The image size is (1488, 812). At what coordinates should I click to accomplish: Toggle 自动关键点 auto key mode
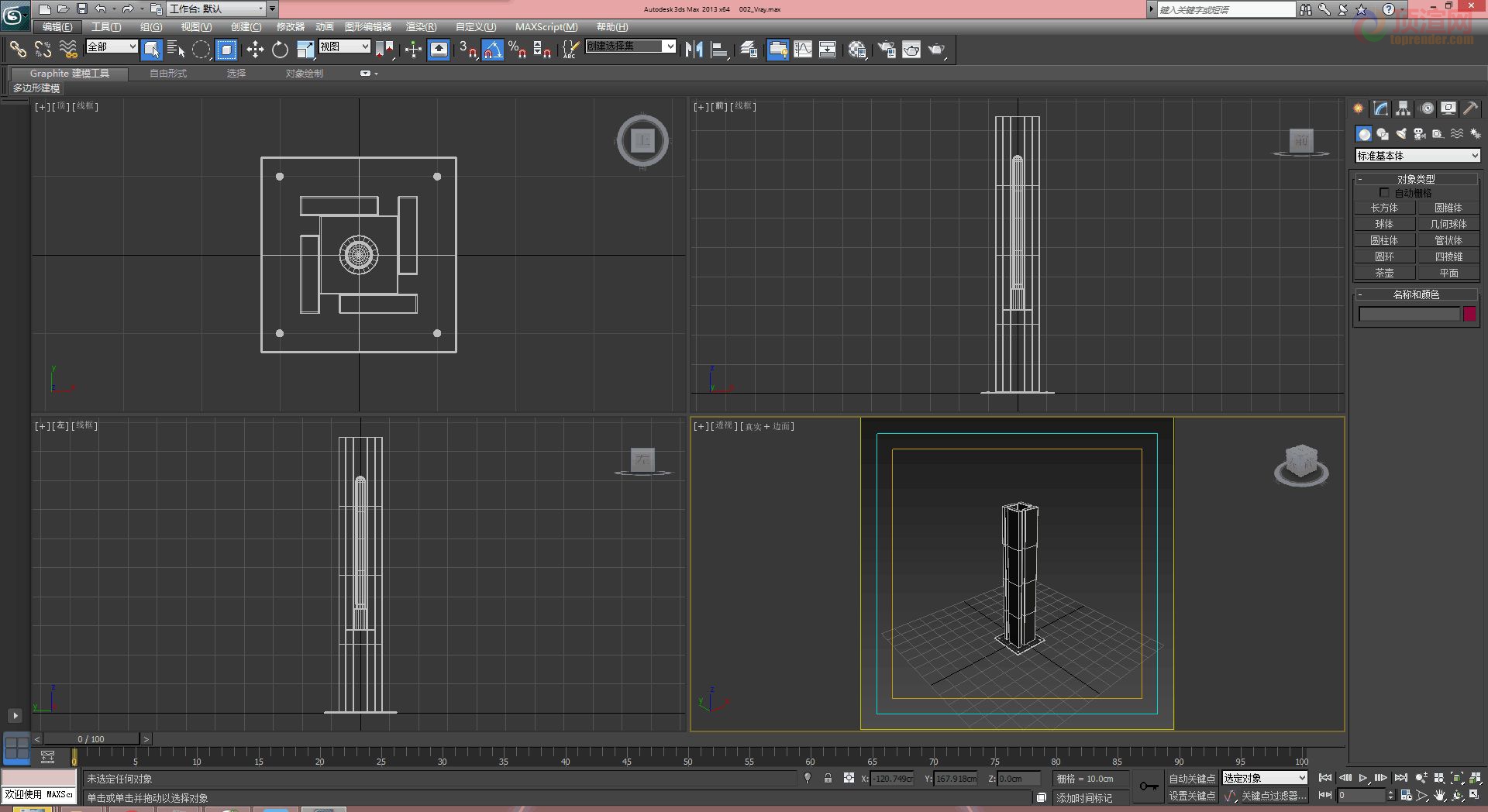tap(1192, 779)
